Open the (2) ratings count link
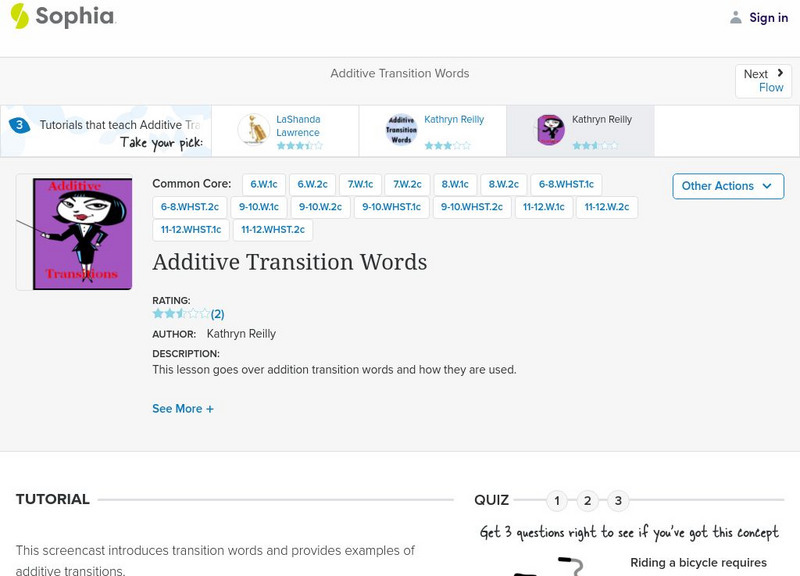This screenshot has width=800, height=576. click(217, 314)
